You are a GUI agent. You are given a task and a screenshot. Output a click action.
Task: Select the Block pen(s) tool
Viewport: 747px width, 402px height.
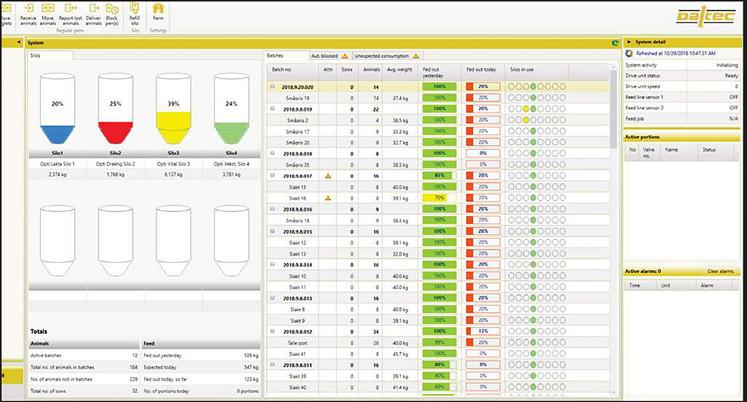[112, 14]
